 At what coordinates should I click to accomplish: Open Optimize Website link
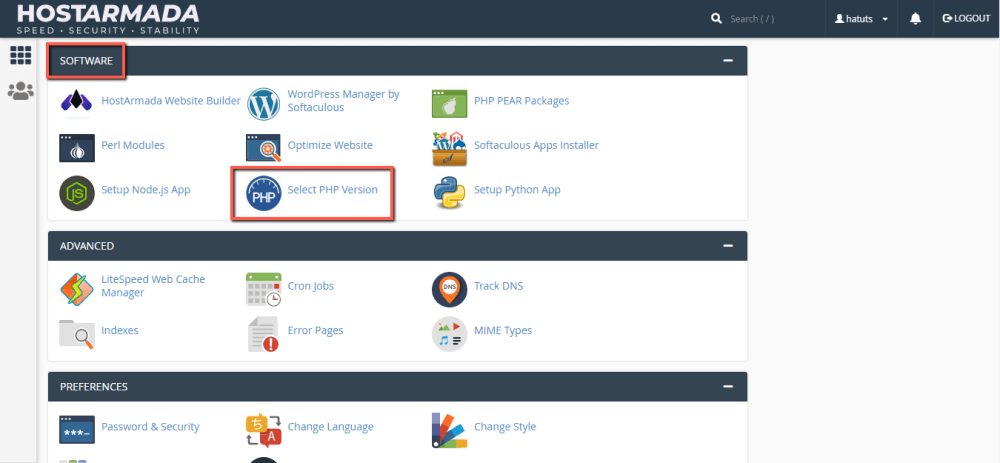(x=330, y=145)
